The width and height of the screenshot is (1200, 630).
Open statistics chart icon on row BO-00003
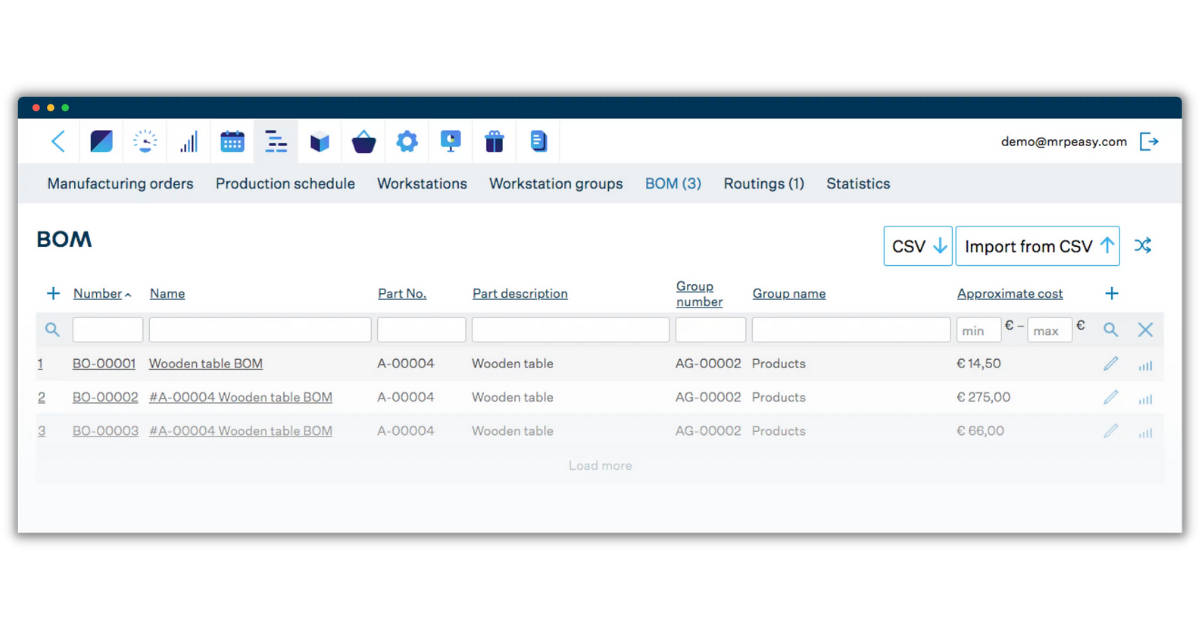[1144, 431]
